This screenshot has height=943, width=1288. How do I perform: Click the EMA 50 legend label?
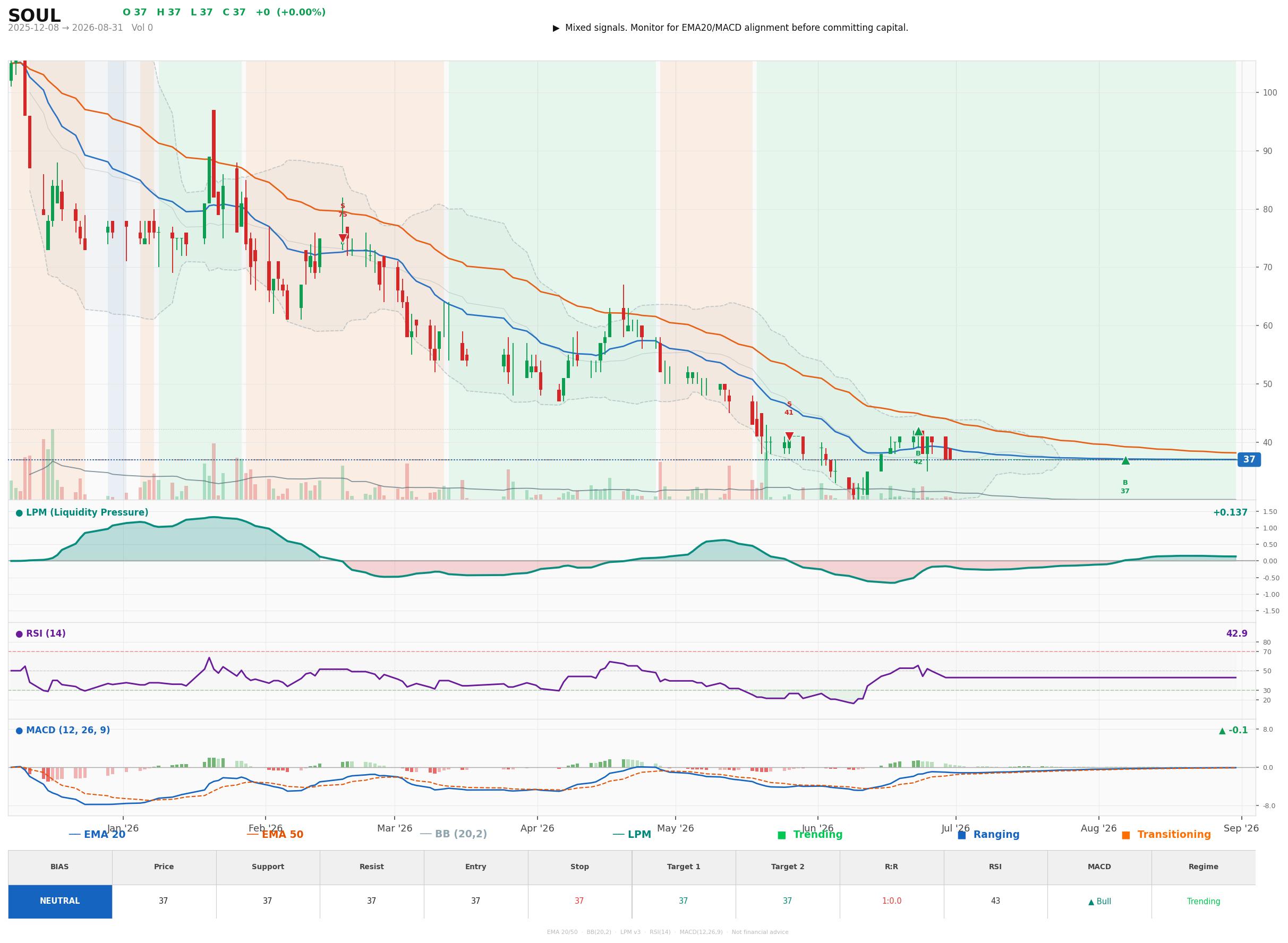point(283,835)
